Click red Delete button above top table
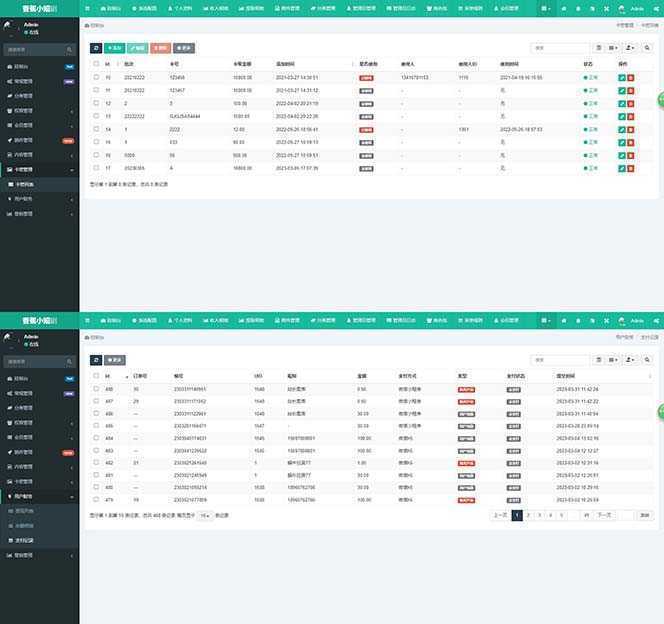The height and width of the screenshot is (624, 664). [x=160, y=48]
